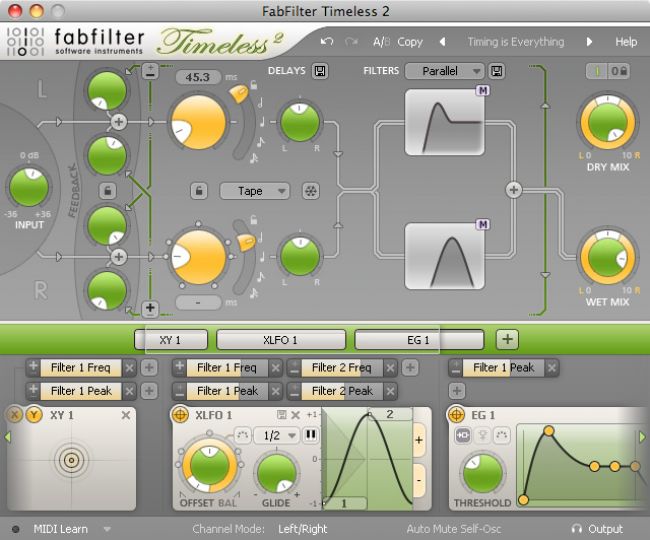Click the Copy button
650x540 pixels.
410,42
